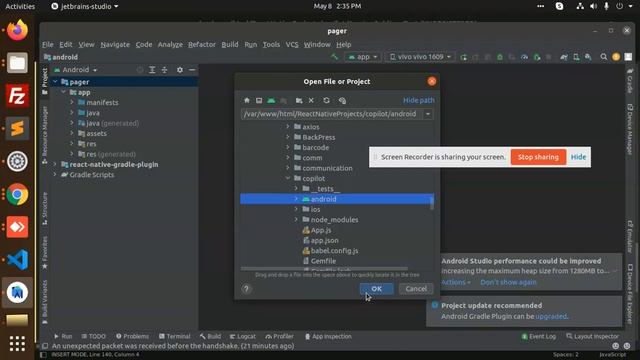This screenshot has width=640, height=360.
Task: Expand the axios folder
Action: point(288,127)
